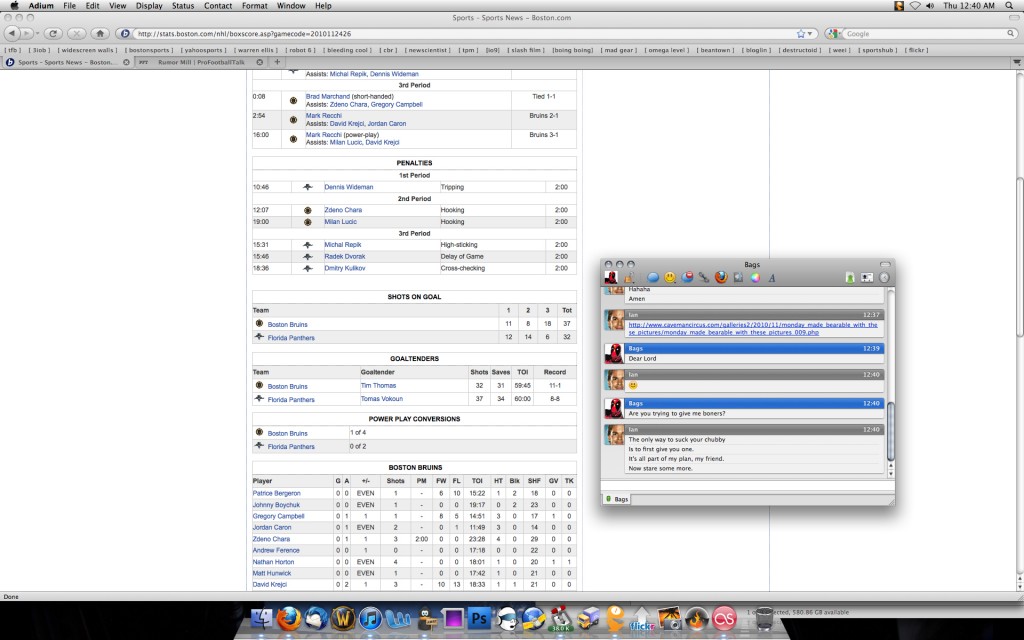This screenshot has height=640, width=1024.
Task: Reload the page with the refresh button
Action: point(53,33)
